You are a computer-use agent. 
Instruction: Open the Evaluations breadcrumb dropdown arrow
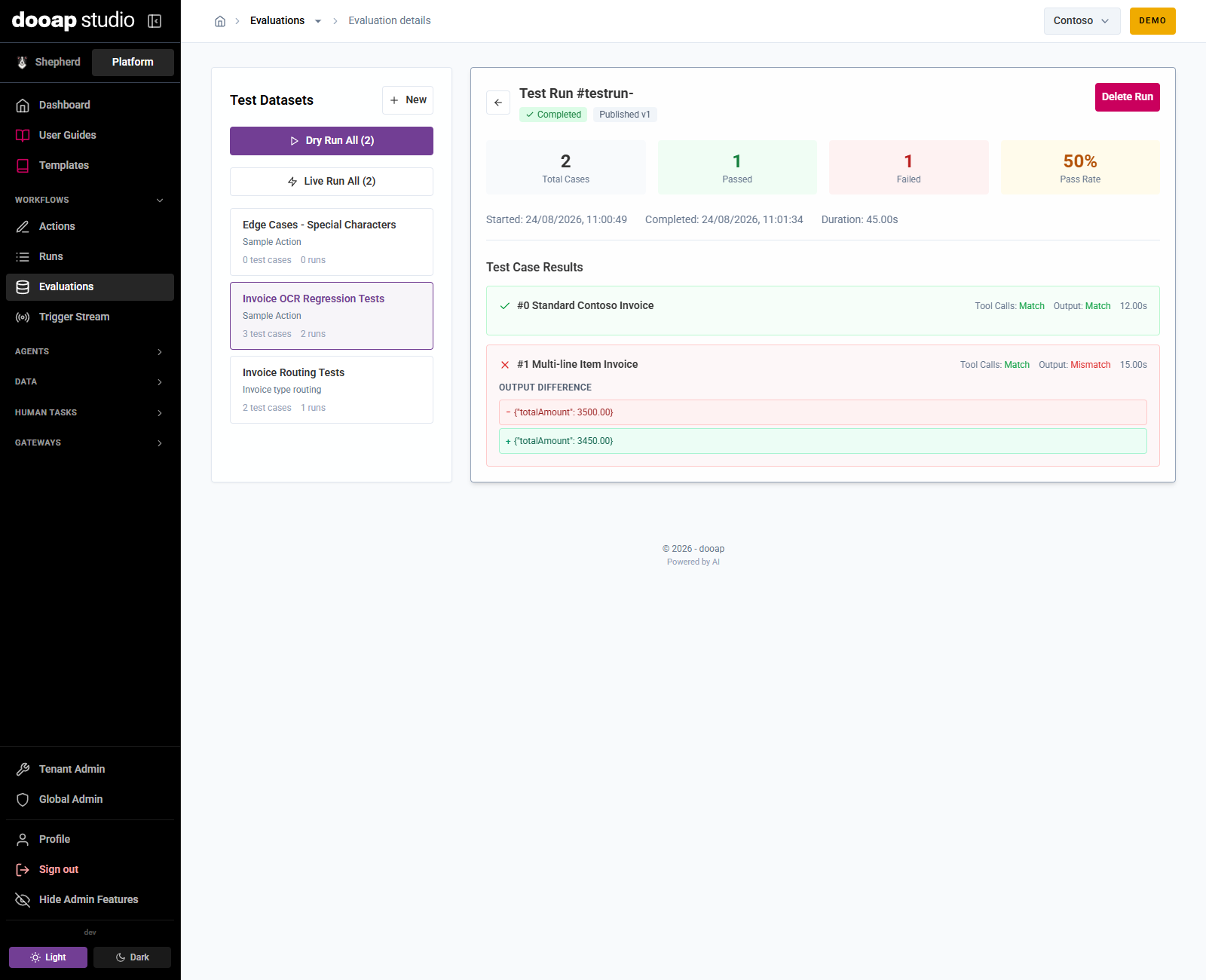(x=318, y=21)
